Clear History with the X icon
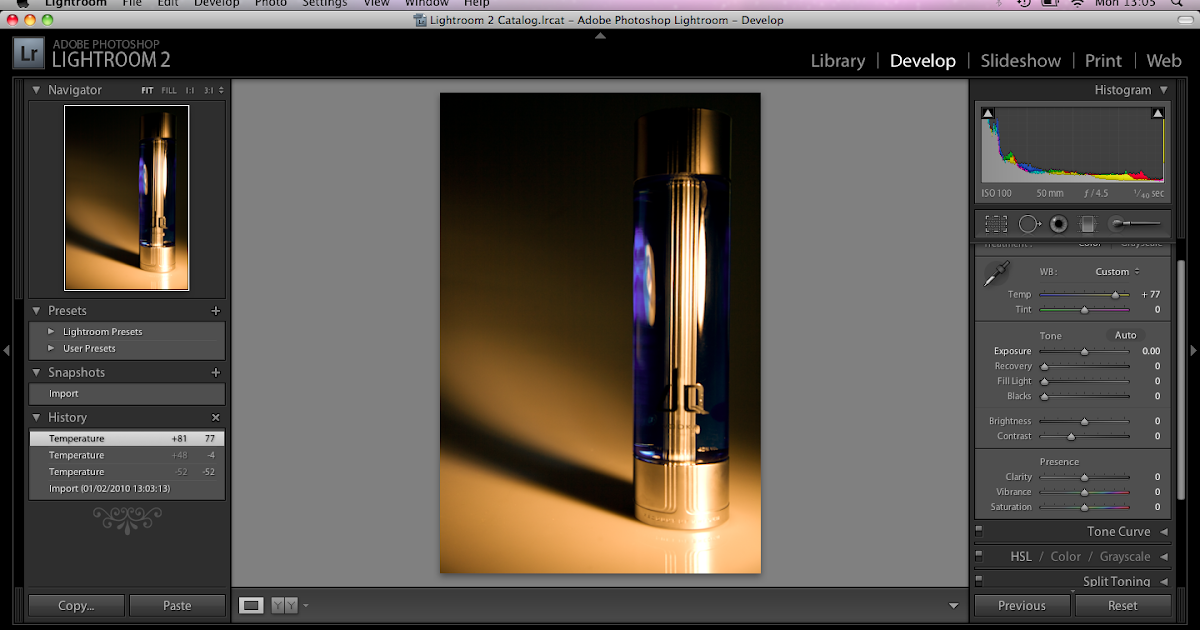Image resolution: width=1200 pixels, height=630 pixels. click(x=215, y=418)
